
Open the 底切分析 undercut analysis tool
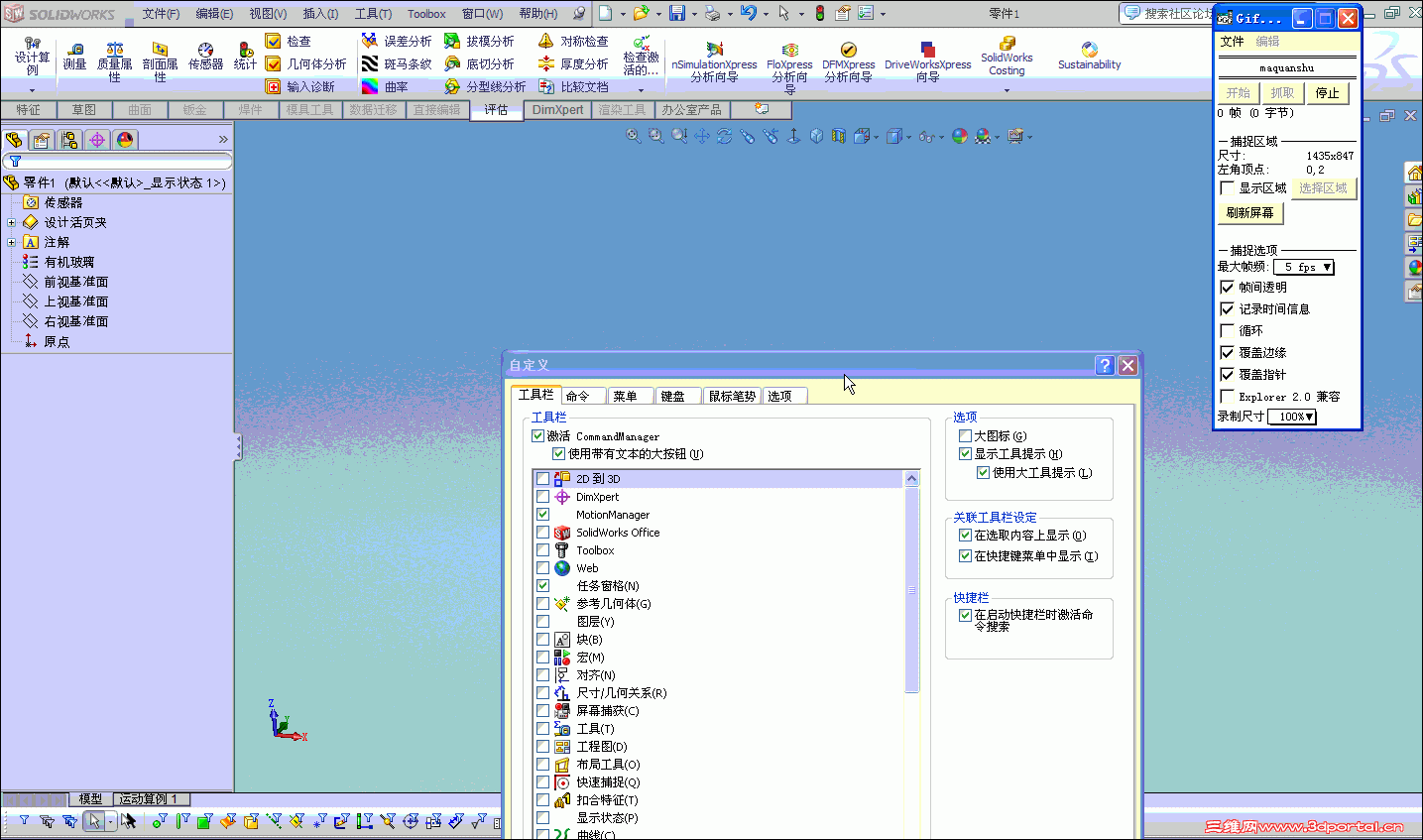point(478,63)
